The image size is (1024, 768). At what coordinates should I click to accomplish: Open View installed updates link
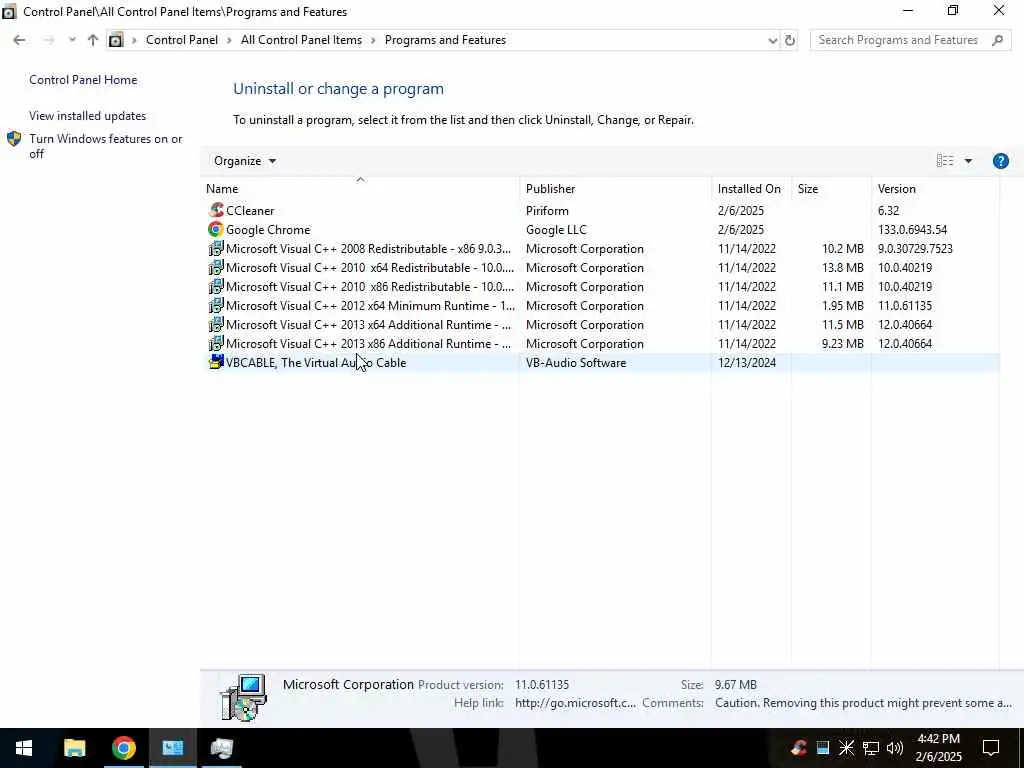tap(88, 116)
